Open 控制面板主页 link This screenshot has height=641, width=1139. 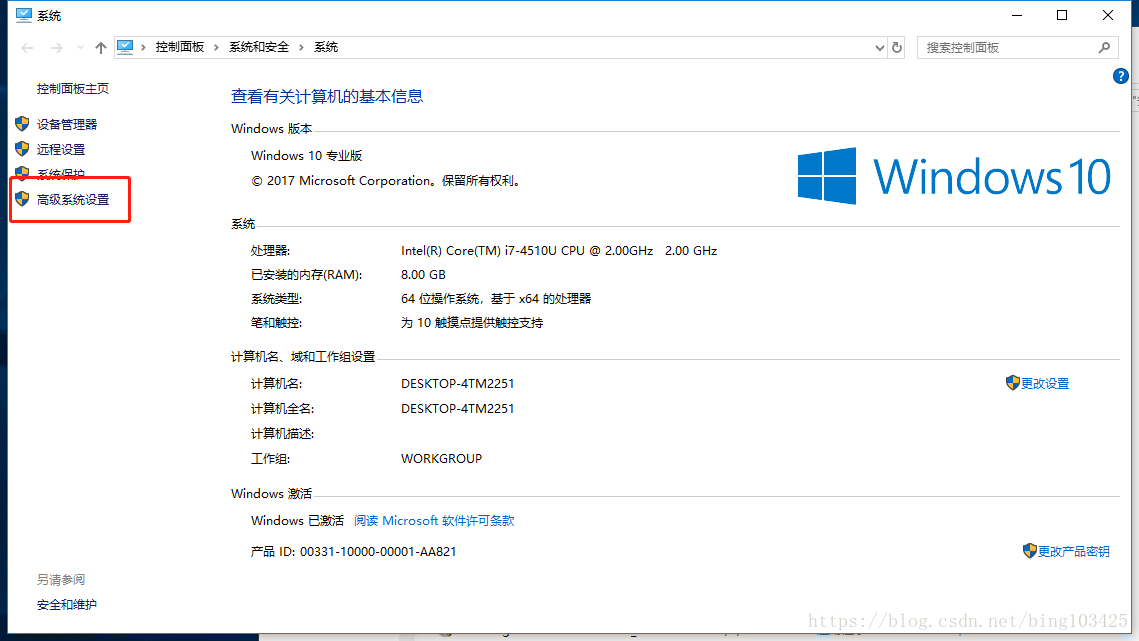(73, 89)
